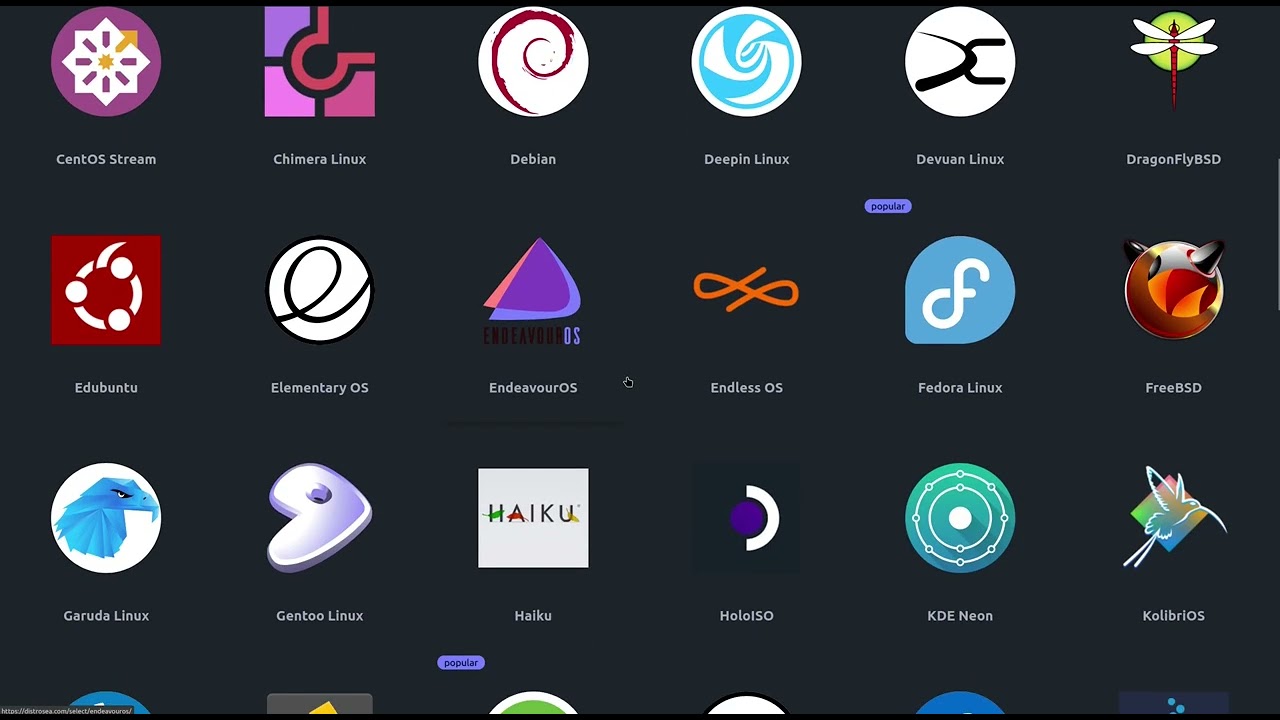Click the page vertical scrollbar thumb
The width and height of the screenshot is (1280, 720).
[1277, 236]
